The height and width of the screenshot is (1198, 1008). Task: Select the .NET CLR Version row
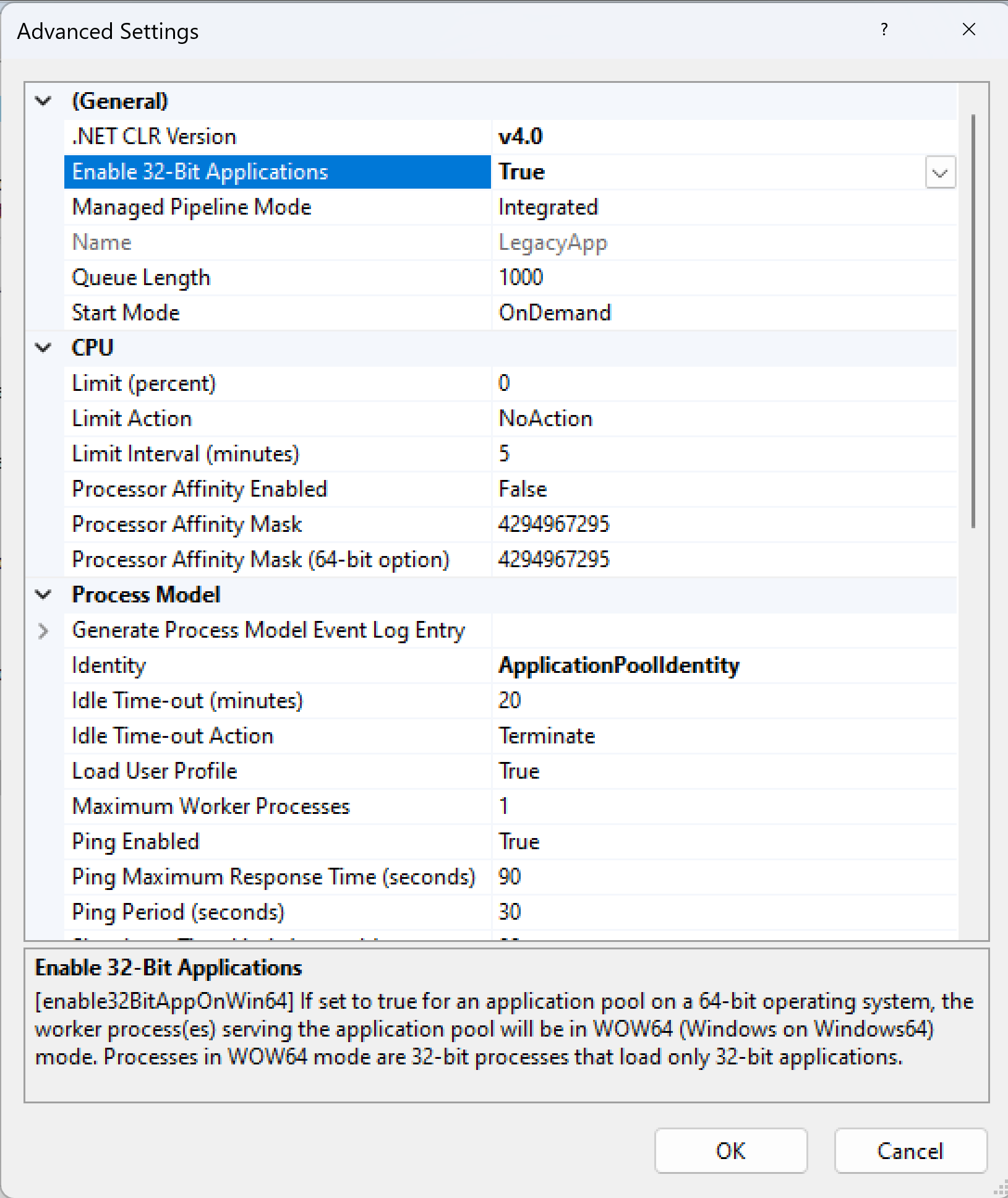[x=511, y=137]
